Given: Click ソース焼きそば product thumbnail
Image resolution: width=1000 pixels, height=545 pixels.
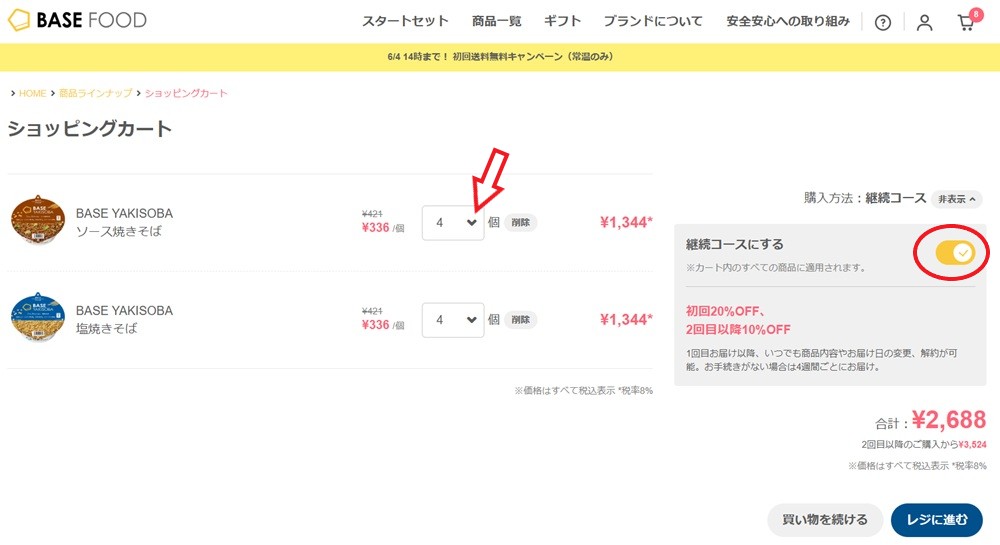Looking at the screenshot, I should 38,221.
